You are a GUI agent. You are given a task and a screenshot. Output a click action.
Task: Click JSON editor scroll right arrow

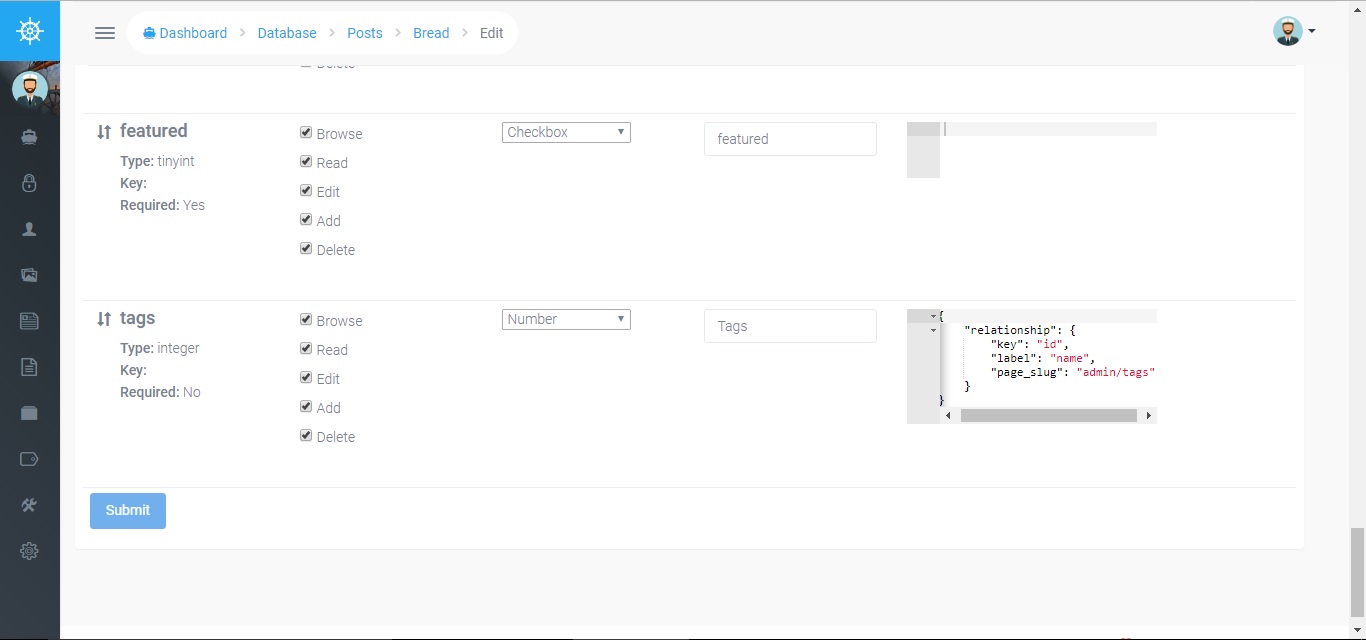[1149, 415]
